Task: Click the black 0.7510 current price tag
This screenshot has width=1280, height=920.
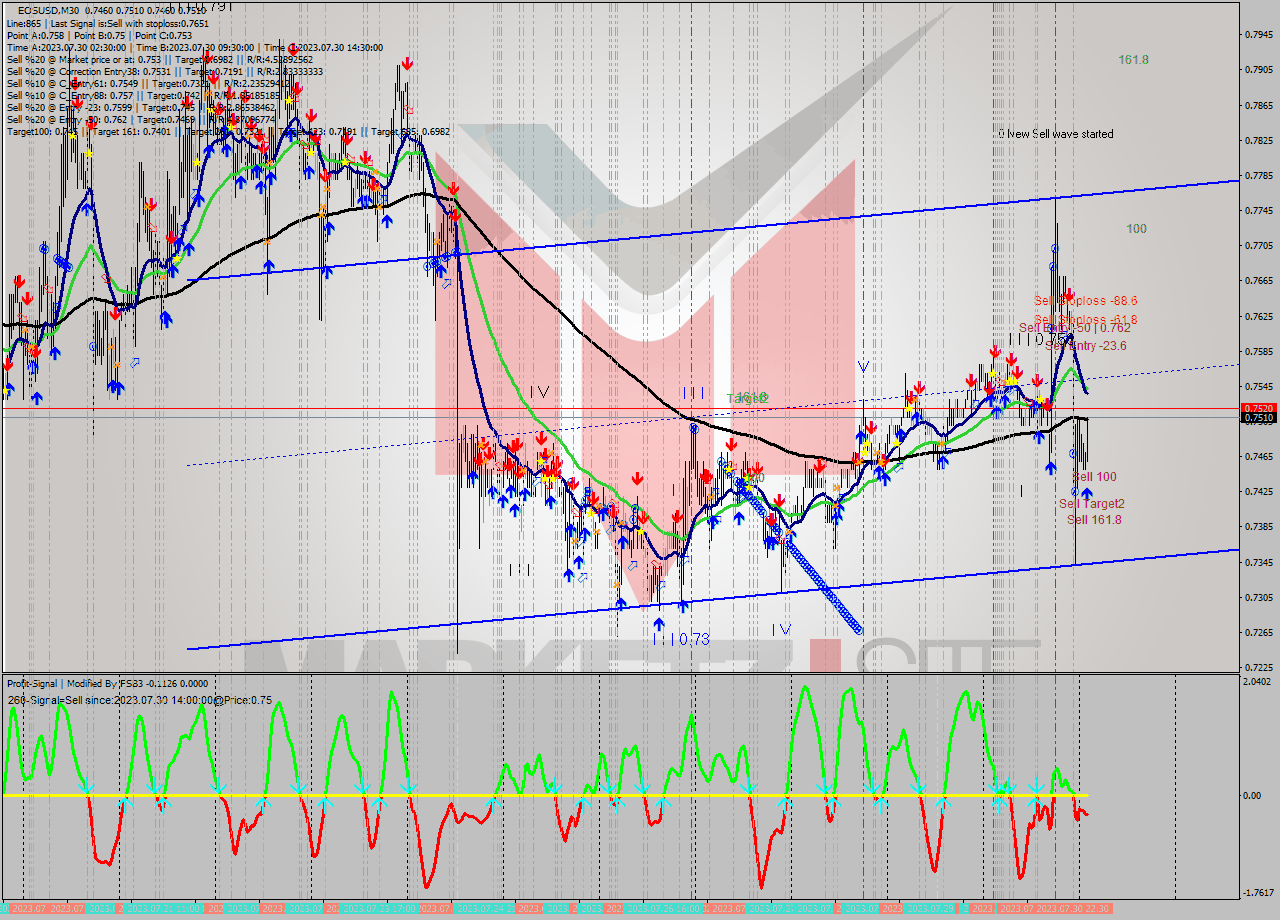Action: [x=1258, y=418]
